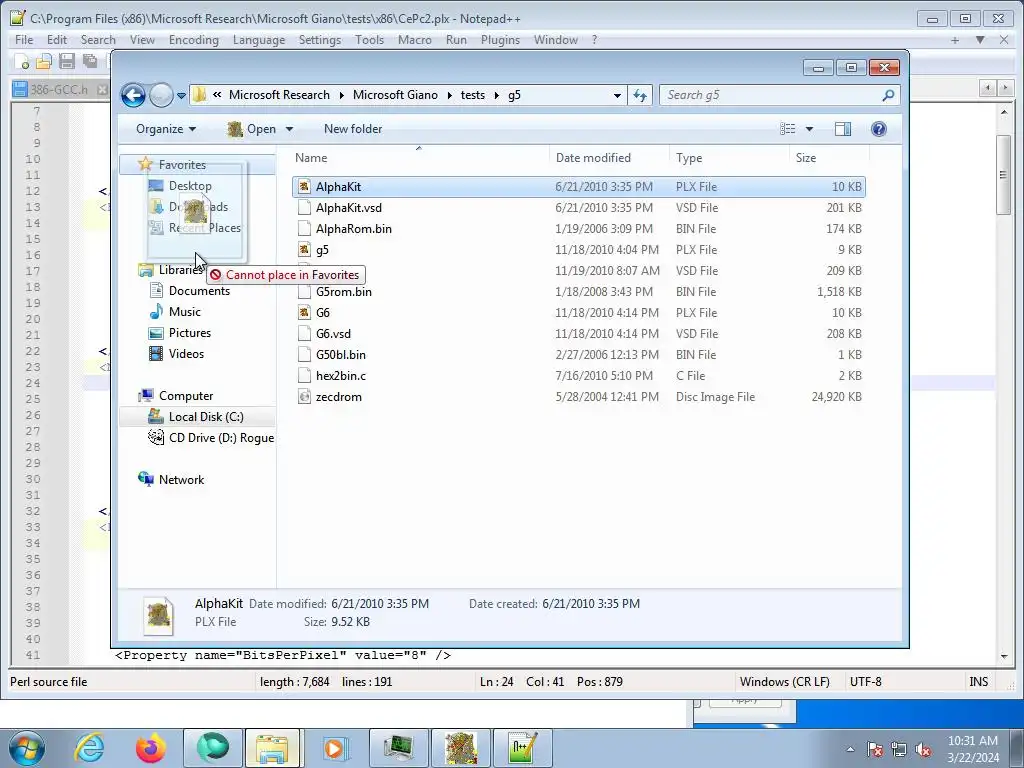Select the AlphaRom.bin file
The width and height of the screenshot is (1024, 768).
click(353, 229)
